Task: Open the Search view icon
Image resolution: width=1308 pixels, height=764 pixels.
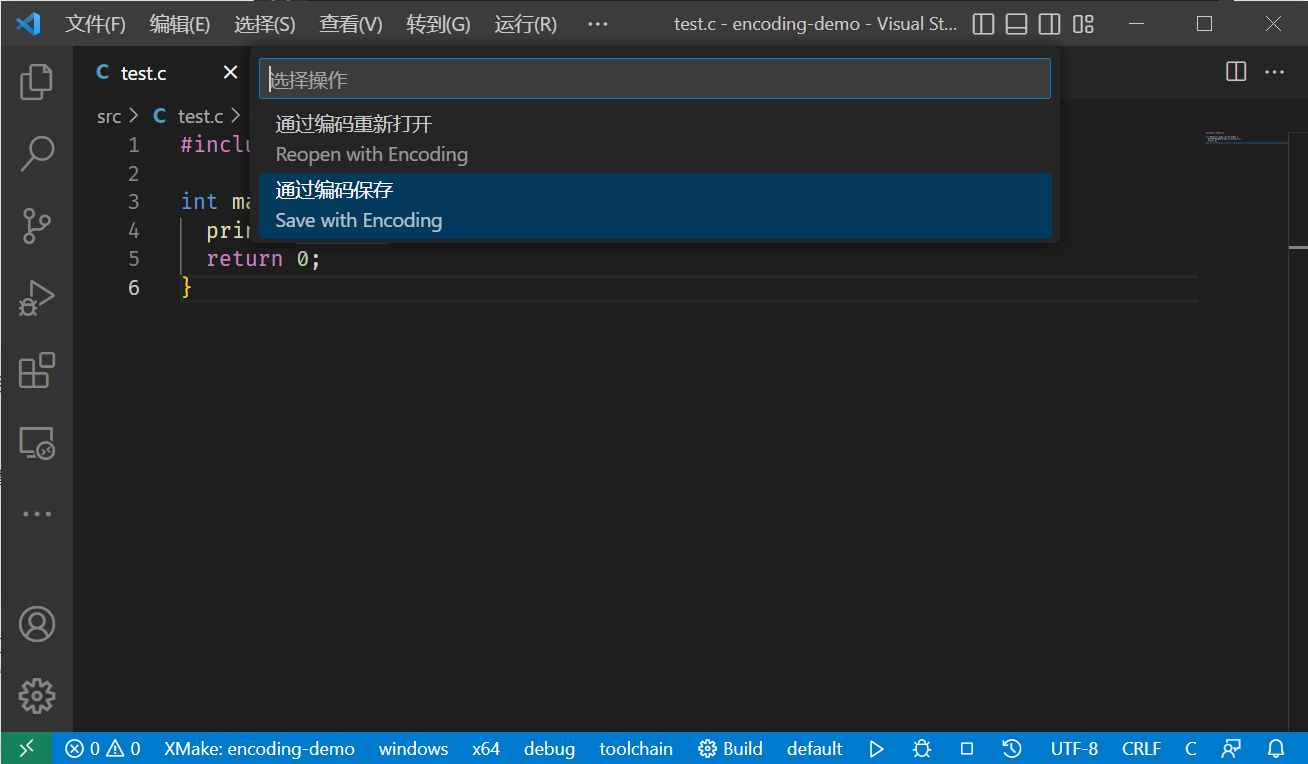Action: 37,153
